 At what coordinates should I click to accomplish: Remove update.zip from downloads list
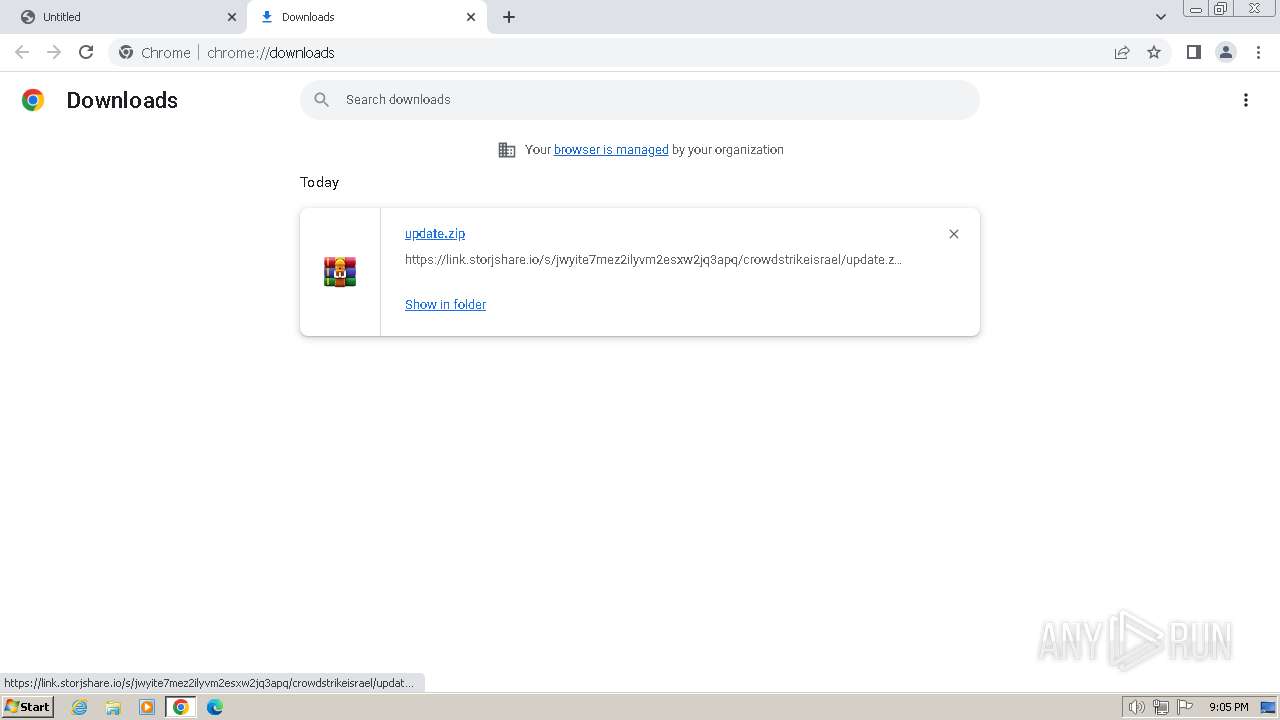coord(954,234)
